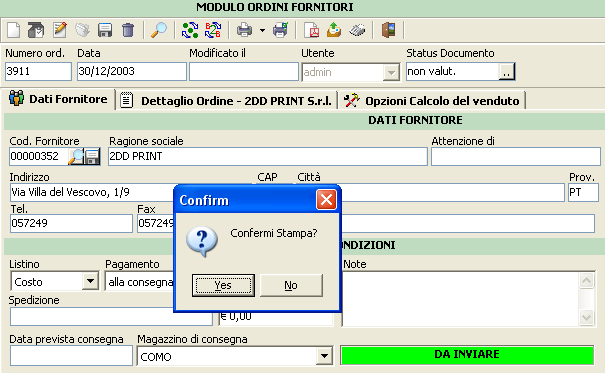Viewport: 605px width, 373px height.
Task: Click the DA INVIARE green status bar
Action: [x=467, y=354]
